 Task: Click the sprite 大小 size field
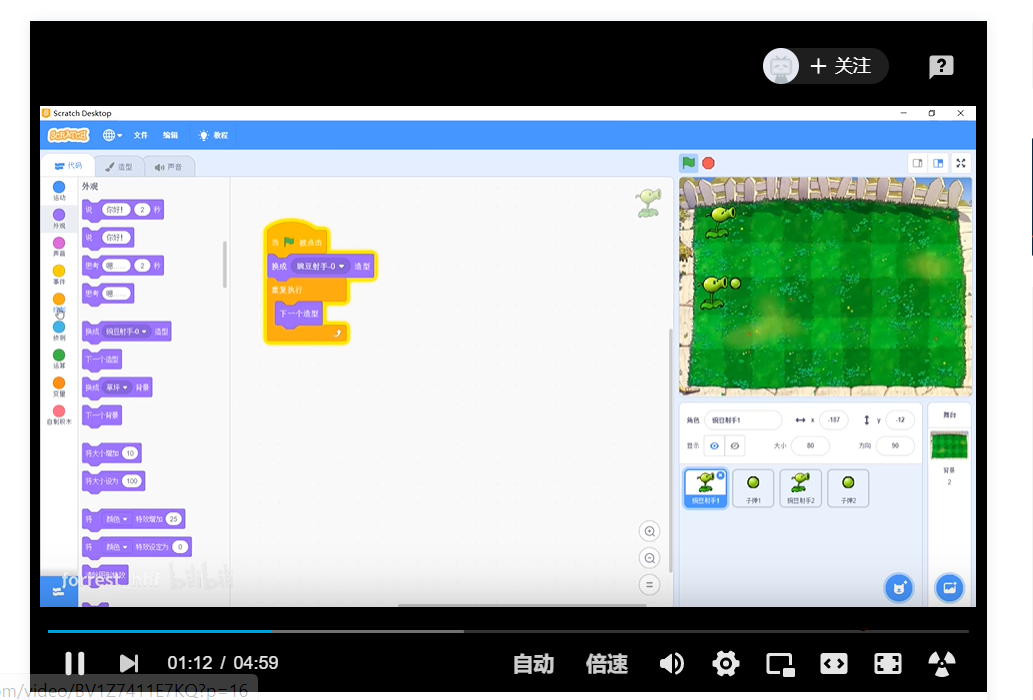pyautogui.click(x=810, y=446)
